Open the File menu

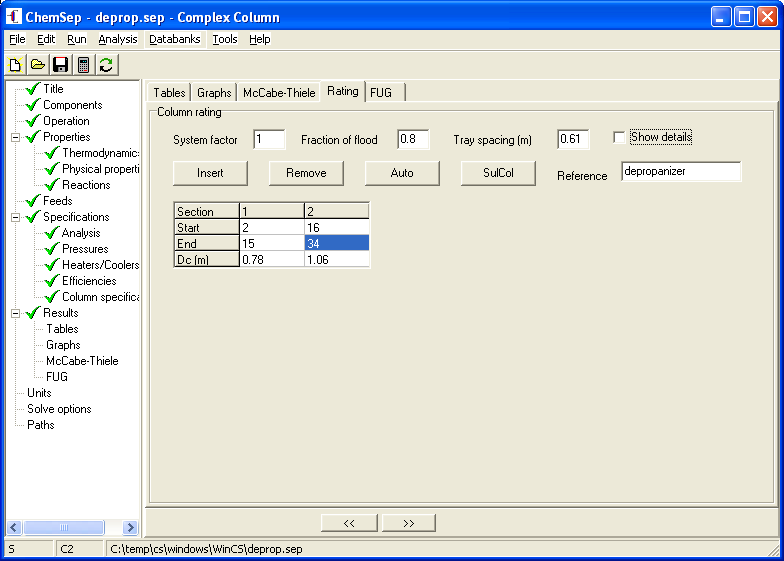point(17,39)
